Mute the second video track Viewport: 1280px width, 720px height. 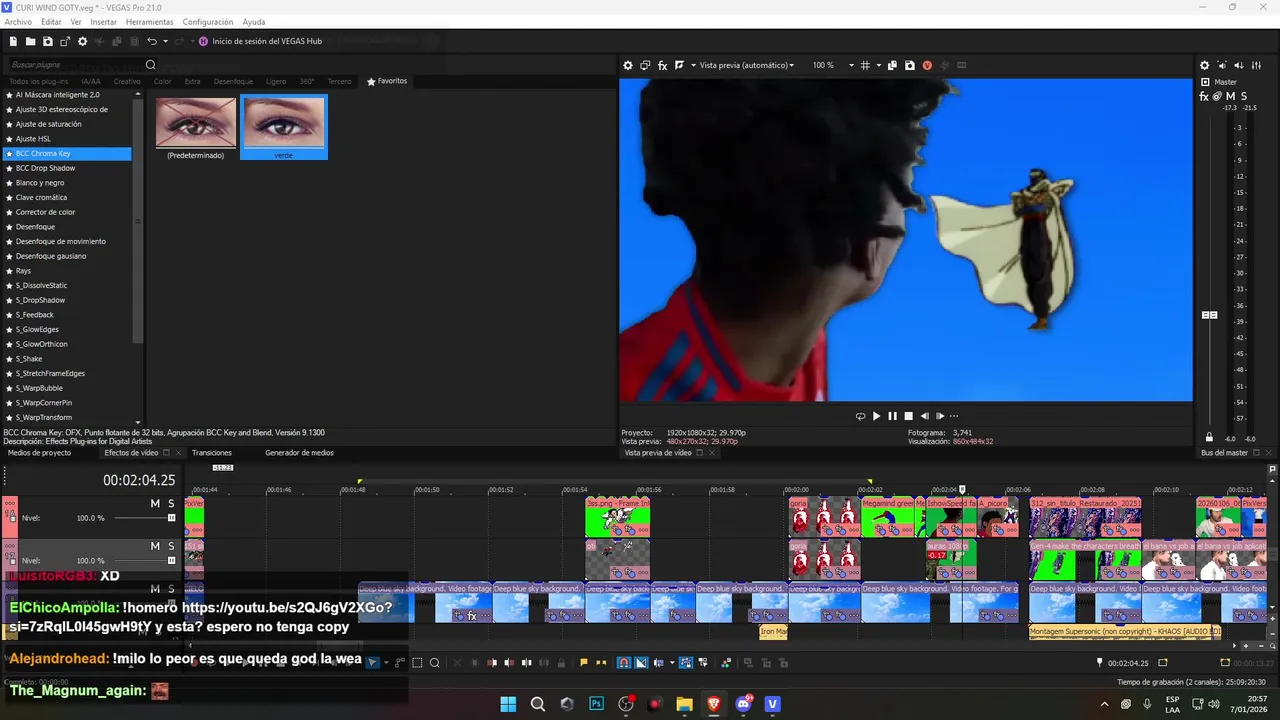click(x=155, y=546)
